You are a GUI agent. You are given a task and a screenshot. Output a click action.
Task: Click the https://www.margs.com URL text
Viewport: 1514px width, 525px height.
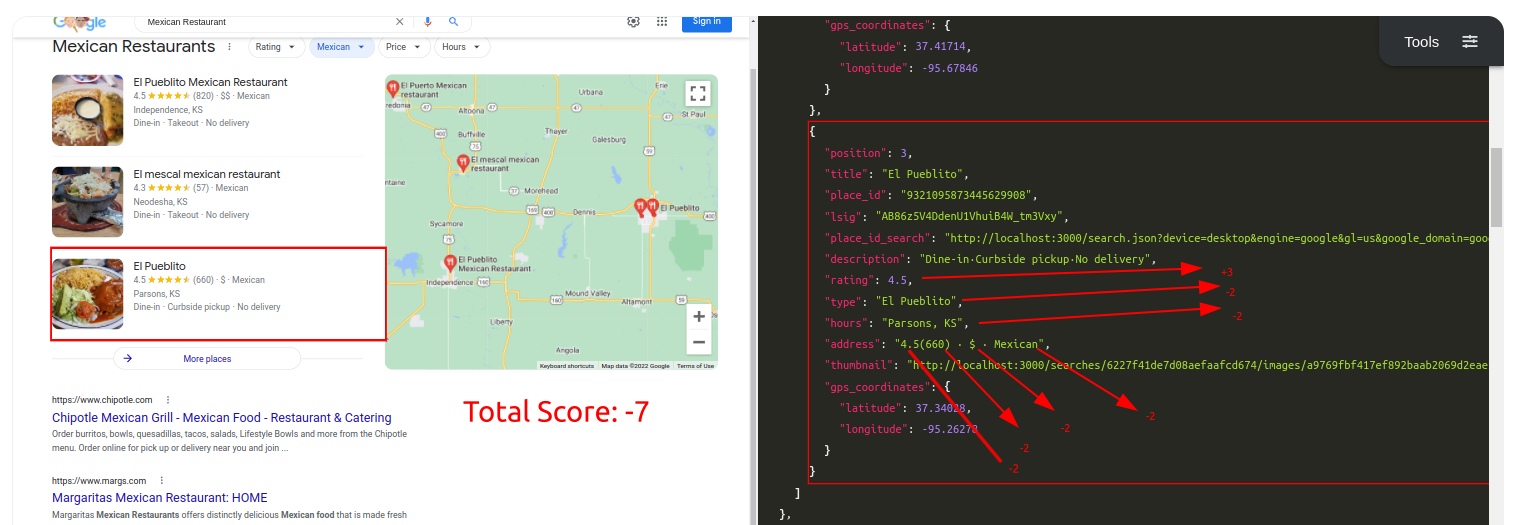coord(99,481)
